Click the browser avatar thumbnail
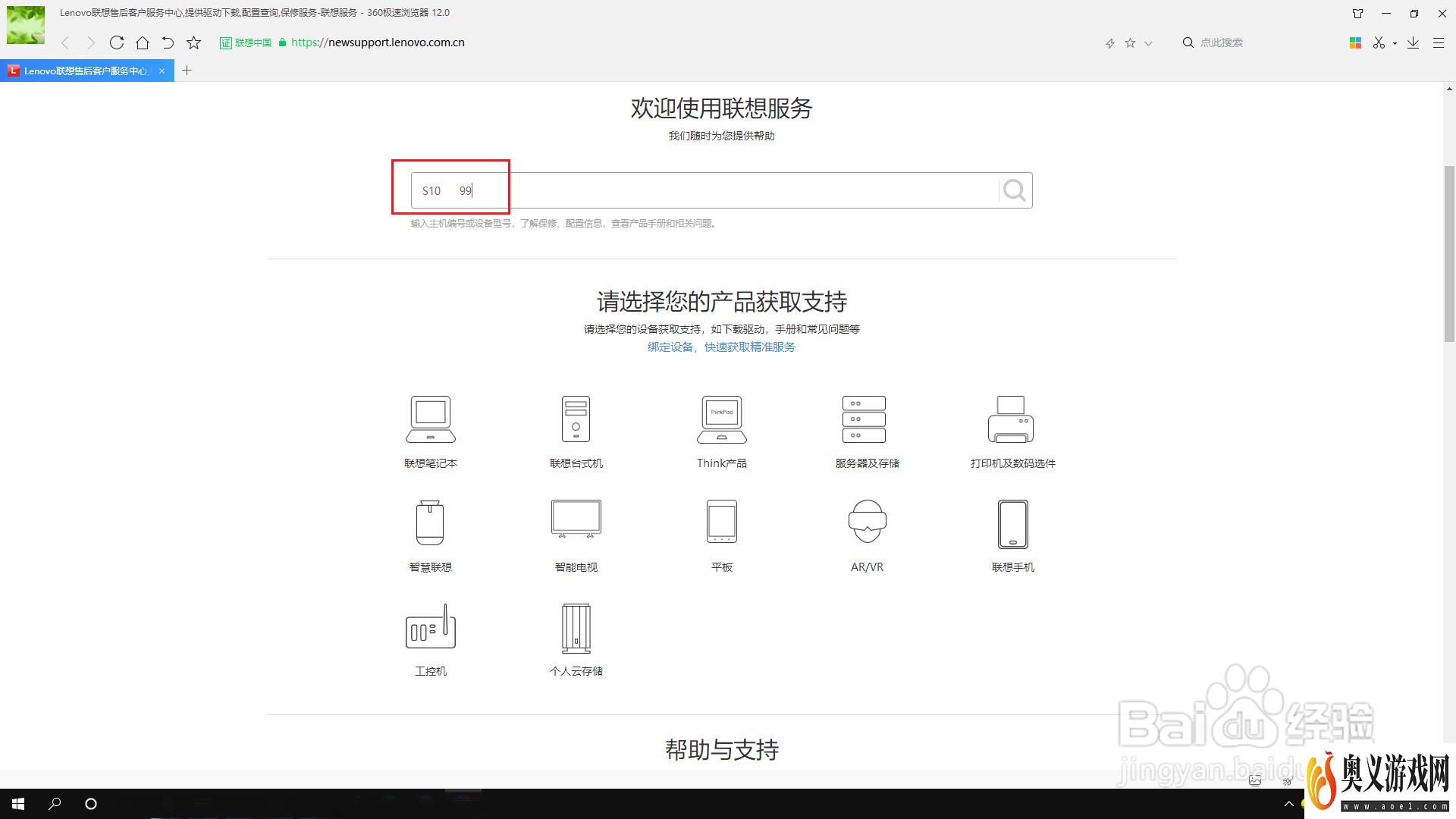This screenshot has height=819, width=1456. [26, 25]
